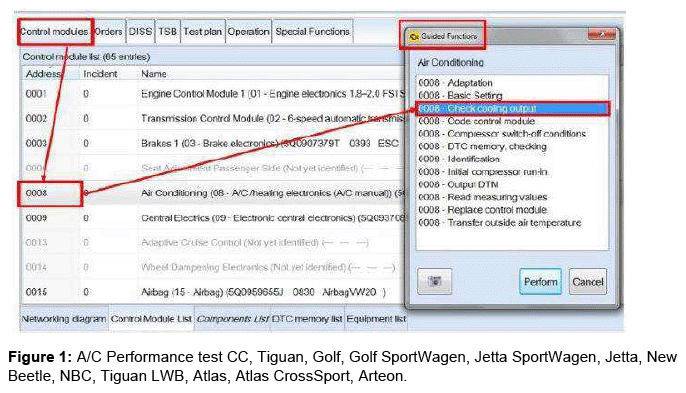Image resolution: width=686 pixels, height=393 pixels.
Task: Select '0008 - Identification' function
Action: [458, 159]
